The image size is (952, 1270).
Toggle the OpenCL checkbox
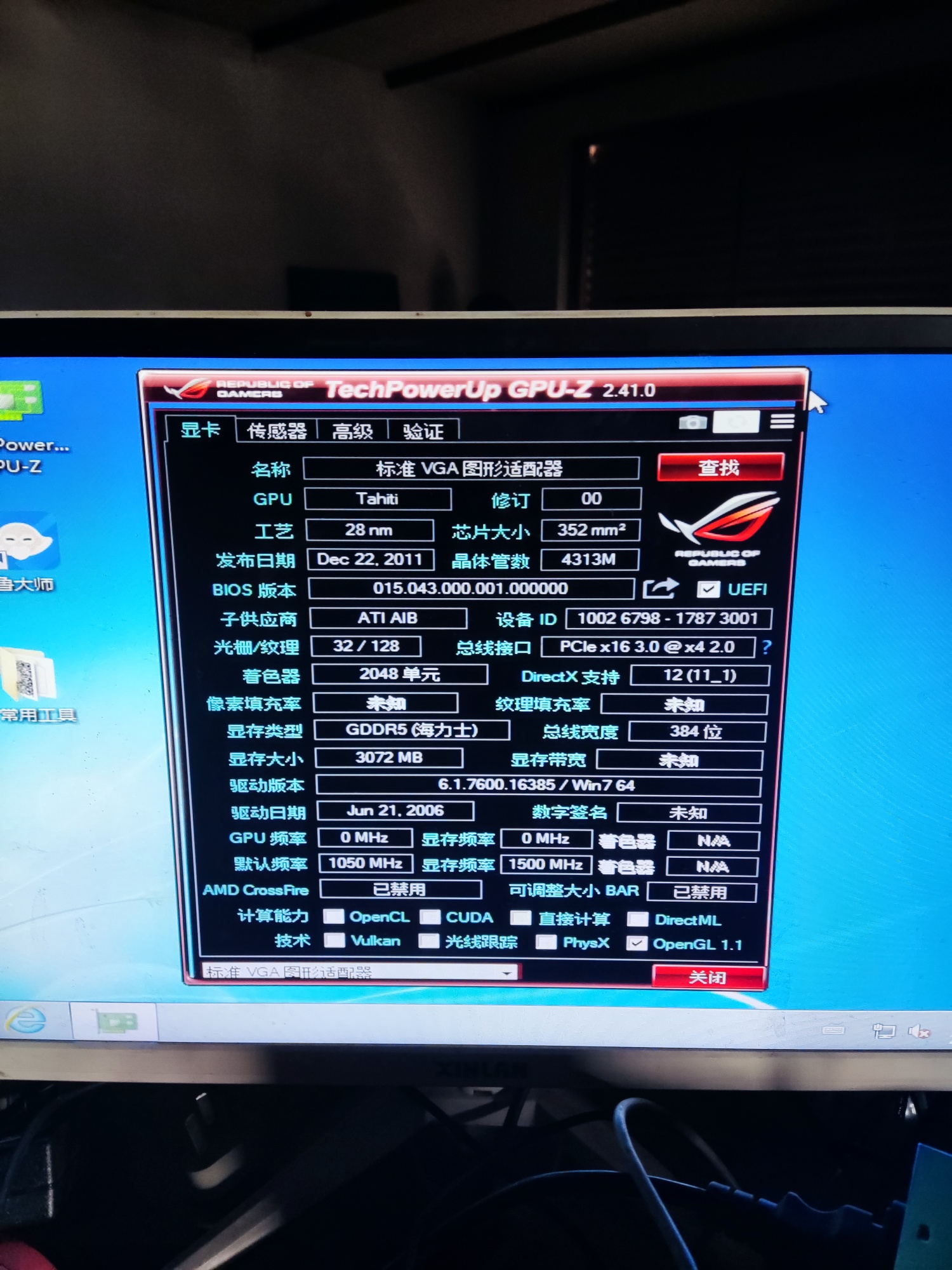tap(334, 916)
